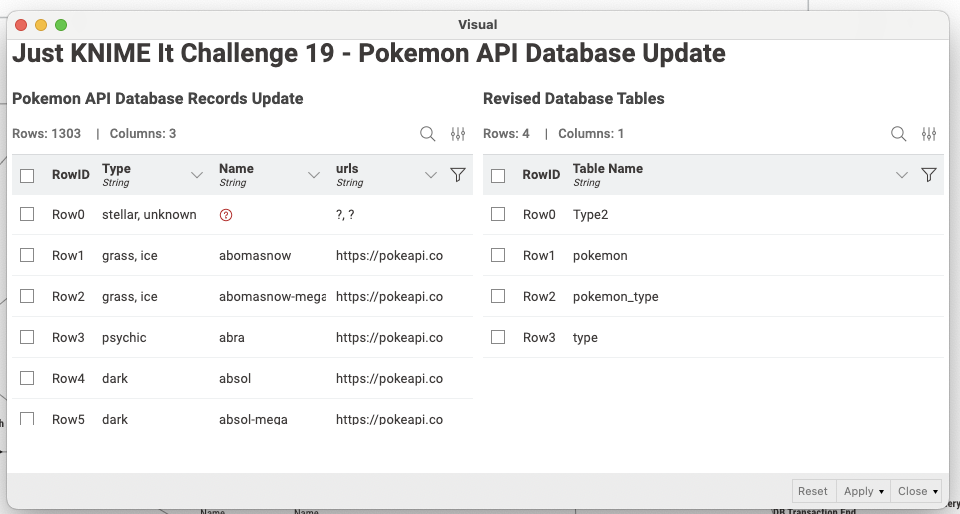This screenshot has width=960, height=514.
Task: Click filter icon in Pokemon records header
Action: 458,175
